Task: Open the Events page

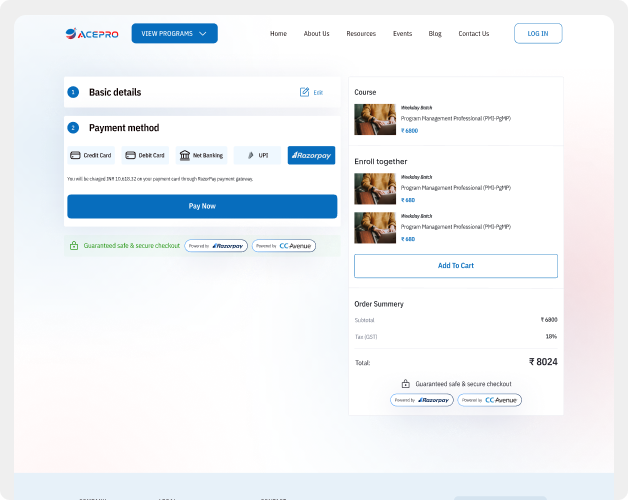Action: tap(402, 34)
